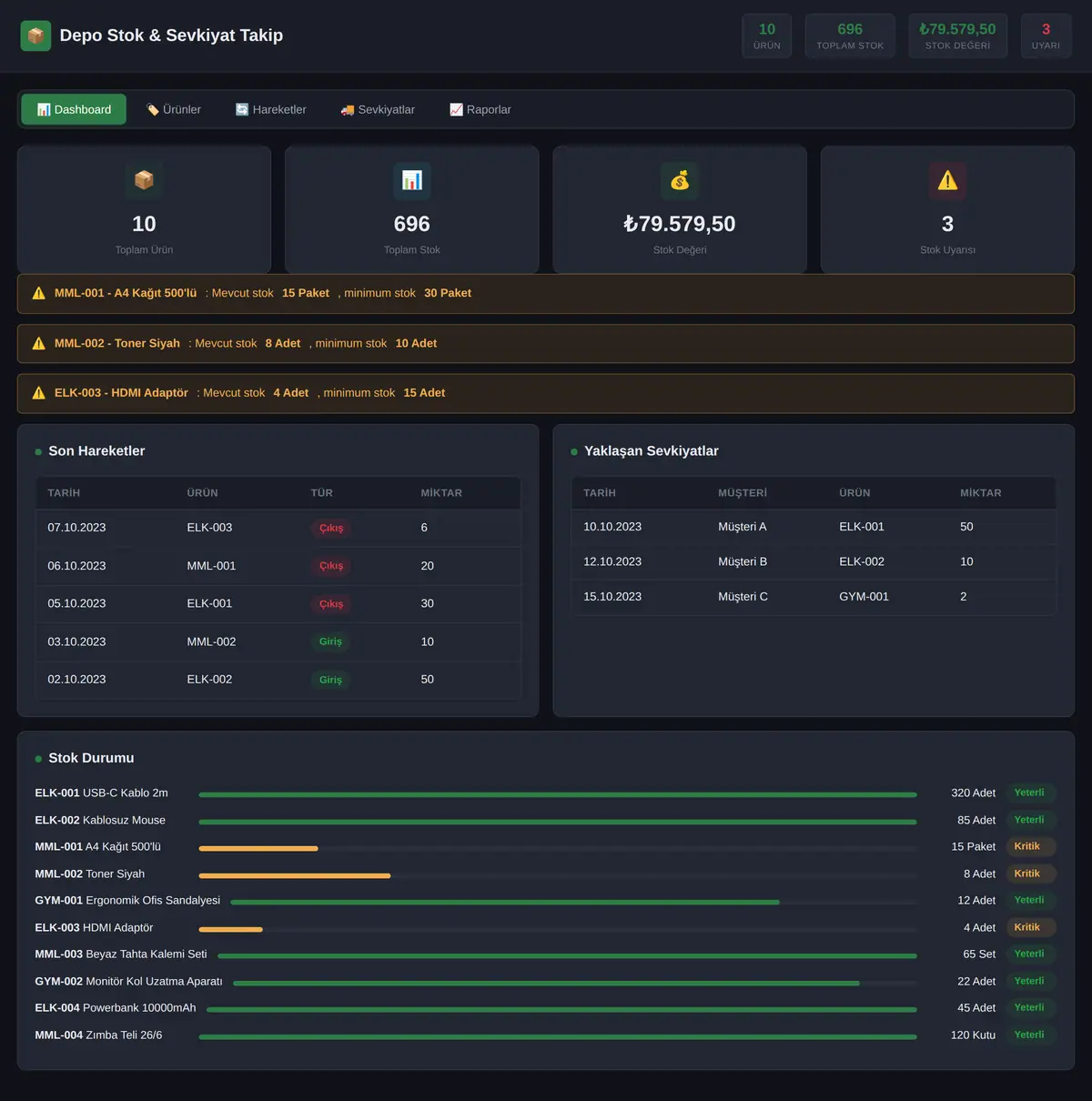This screenshot has width=1092, height=1101.
Task: Click the Yeterli badge for GYM-001 Ergonomik Ofis Sandalyesi
Action: pos(1031,900)
